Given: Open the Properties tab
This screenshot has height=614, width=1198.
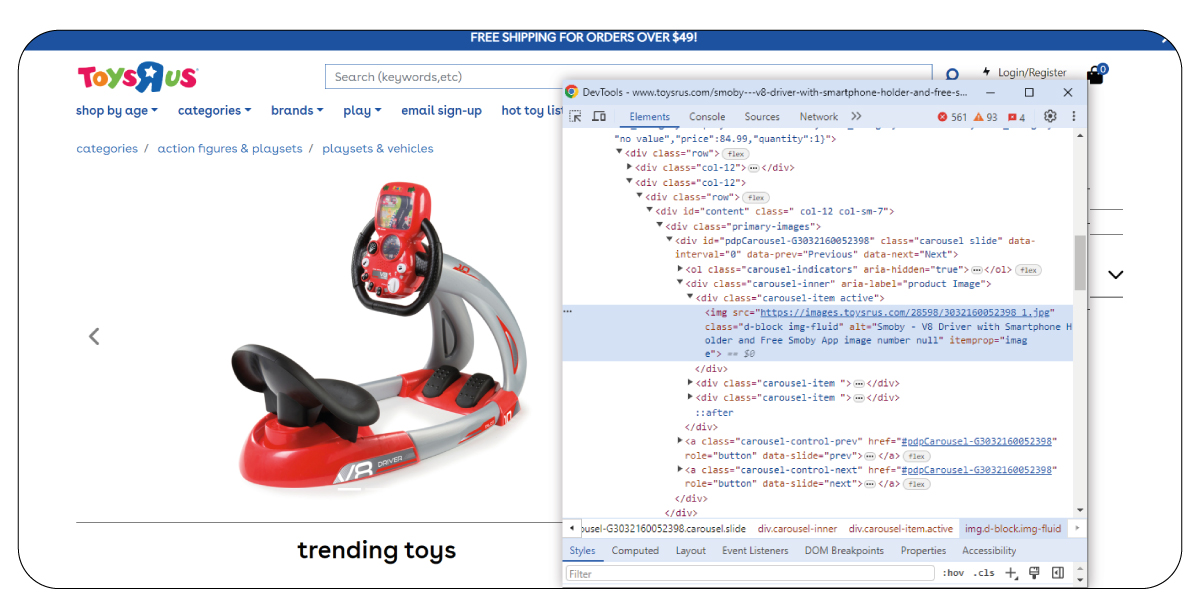Looking at the screenshot, I should [923, 551].
